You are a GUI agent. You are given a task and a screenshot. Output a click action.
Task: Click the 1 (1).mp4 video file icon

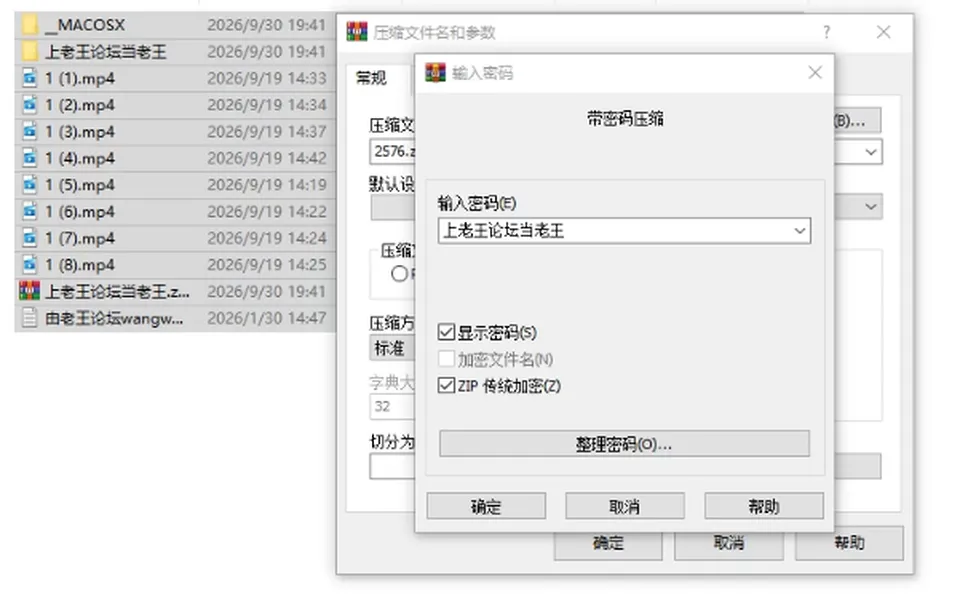(x=29, y=78)
